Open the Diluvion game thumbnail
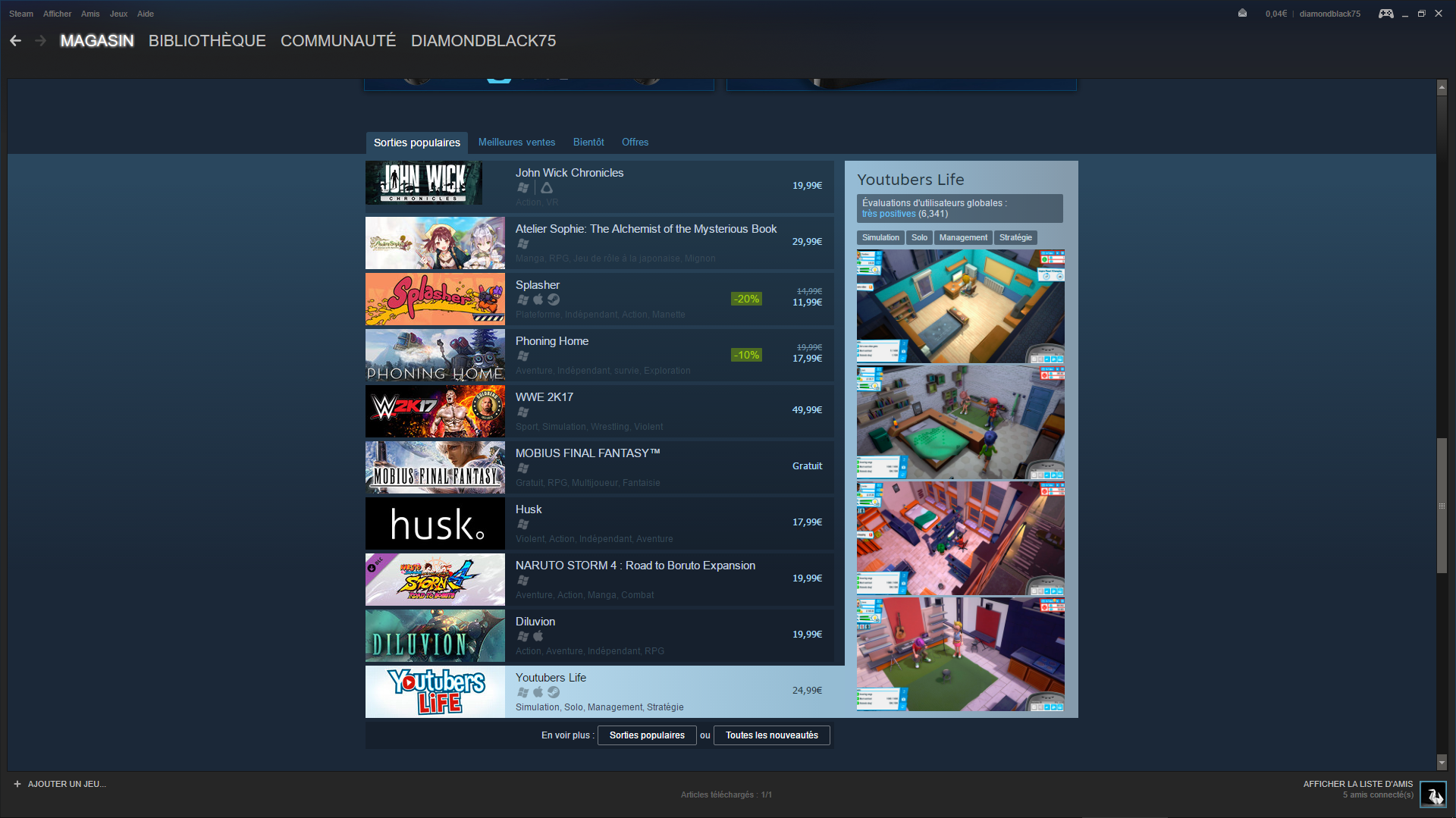1456x818 pixels. pyautogui.click(x=435, y=636)
